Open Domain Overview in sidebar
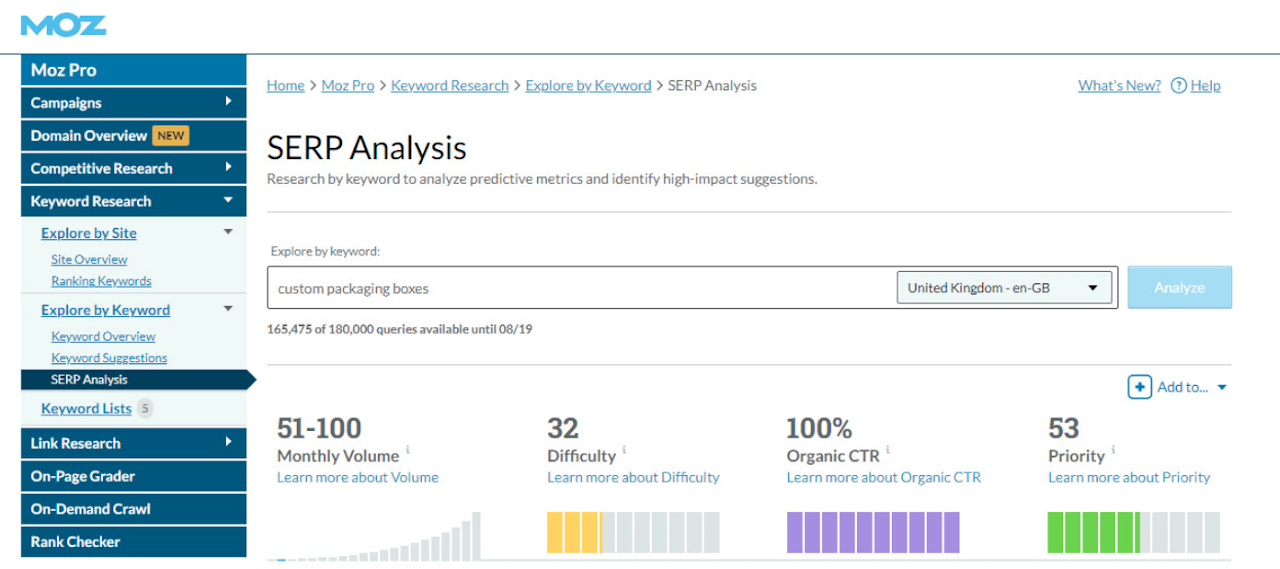Image resolution: width=1280 pixels, height=569 pixels. point(89,136)
